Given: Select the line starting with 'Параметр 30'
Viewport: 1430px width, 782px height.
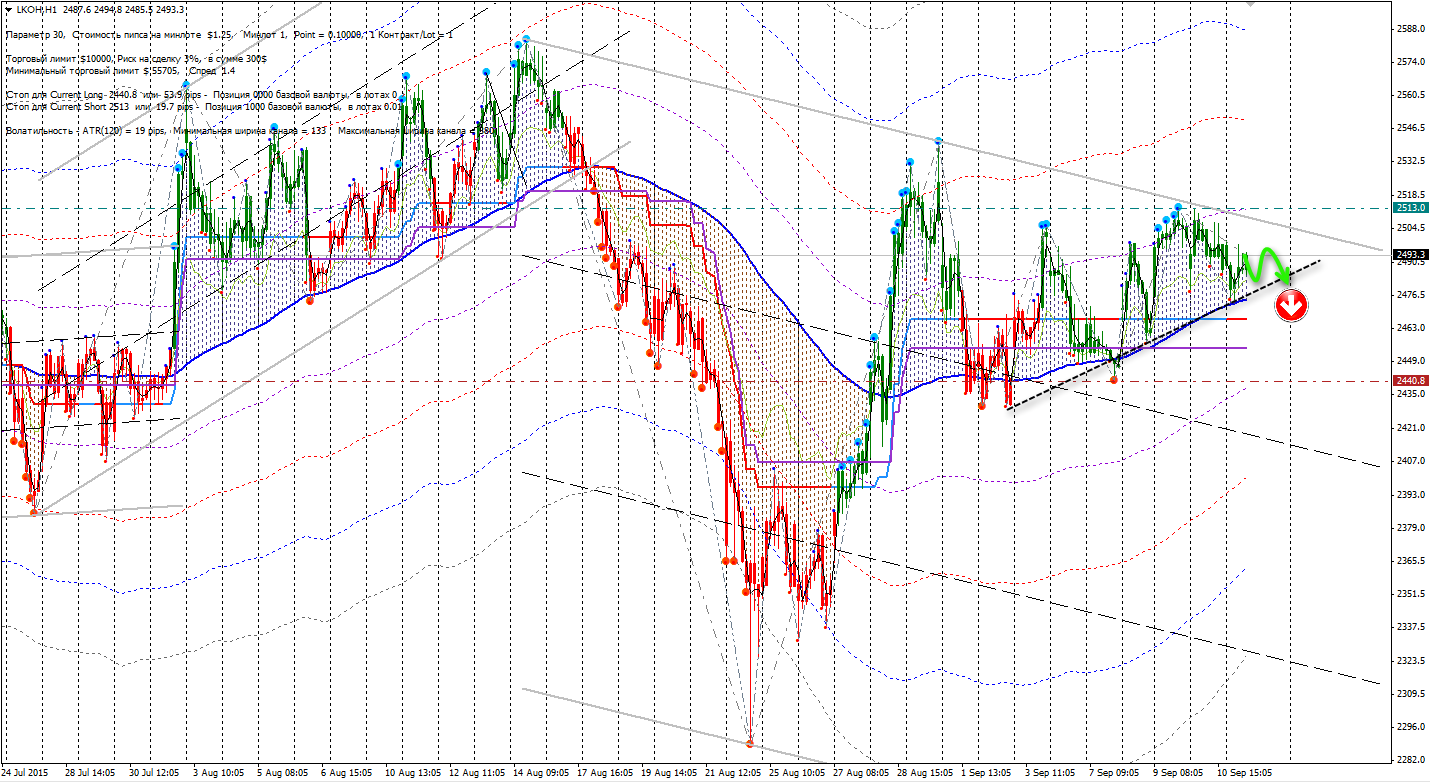Looking at the screenshot, I should [x=229, y=35].
